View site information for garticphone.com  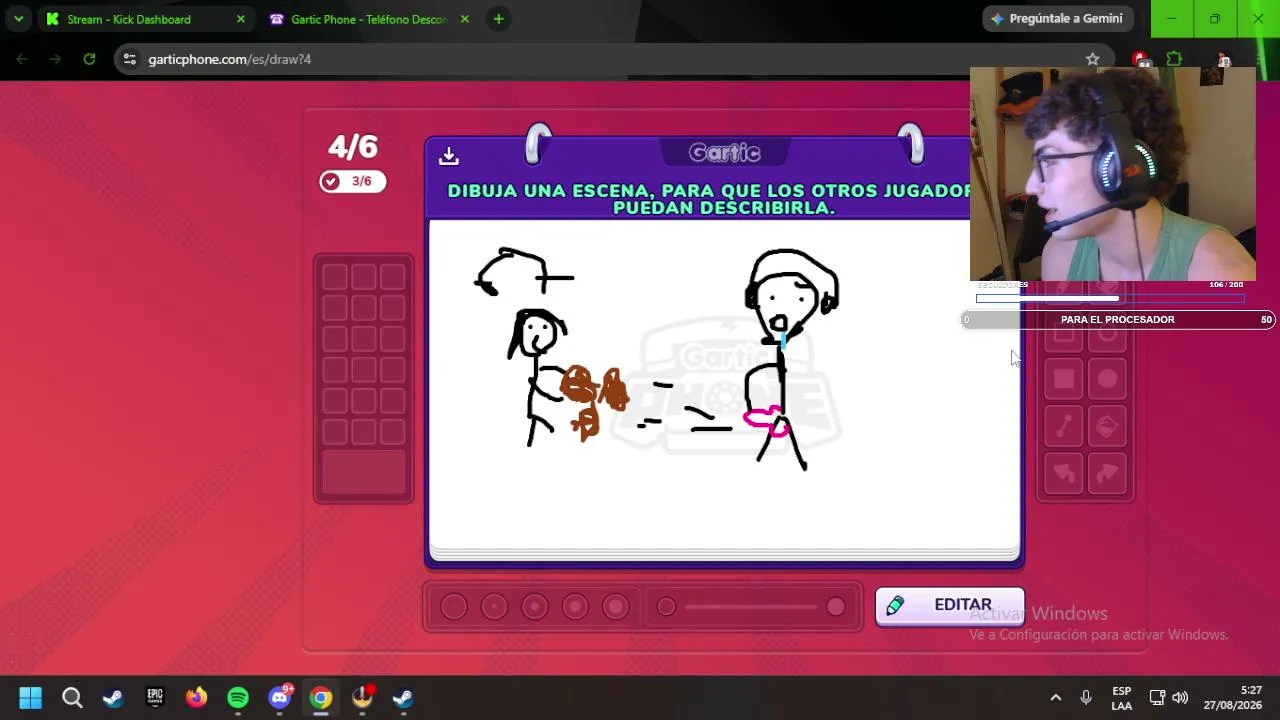[129, 59]
